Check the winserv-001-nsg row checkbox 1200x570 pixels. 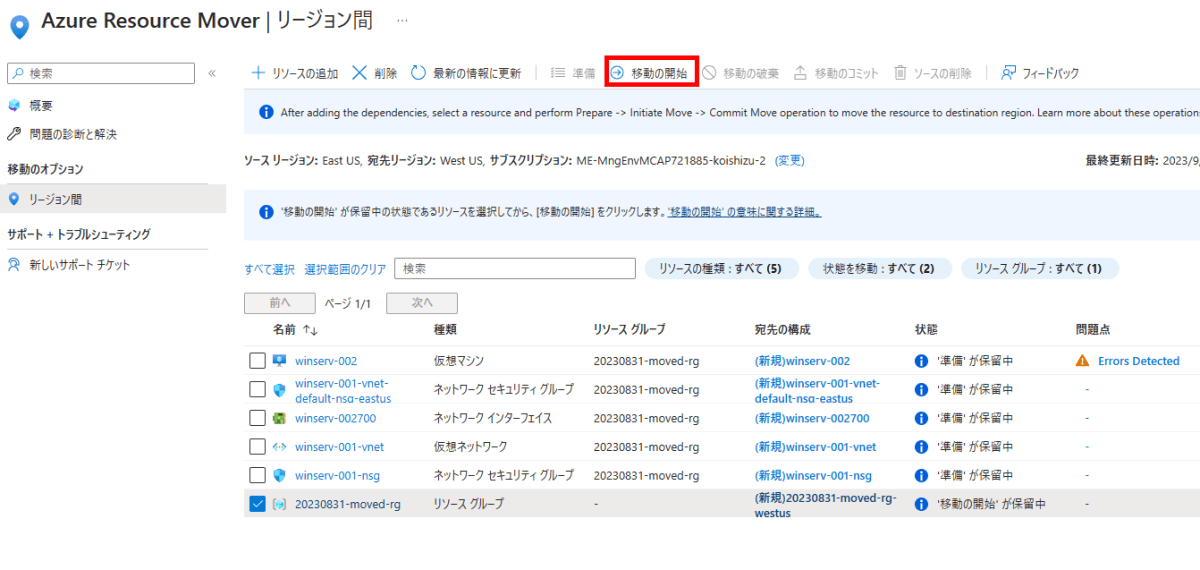[x=257, y=475]
